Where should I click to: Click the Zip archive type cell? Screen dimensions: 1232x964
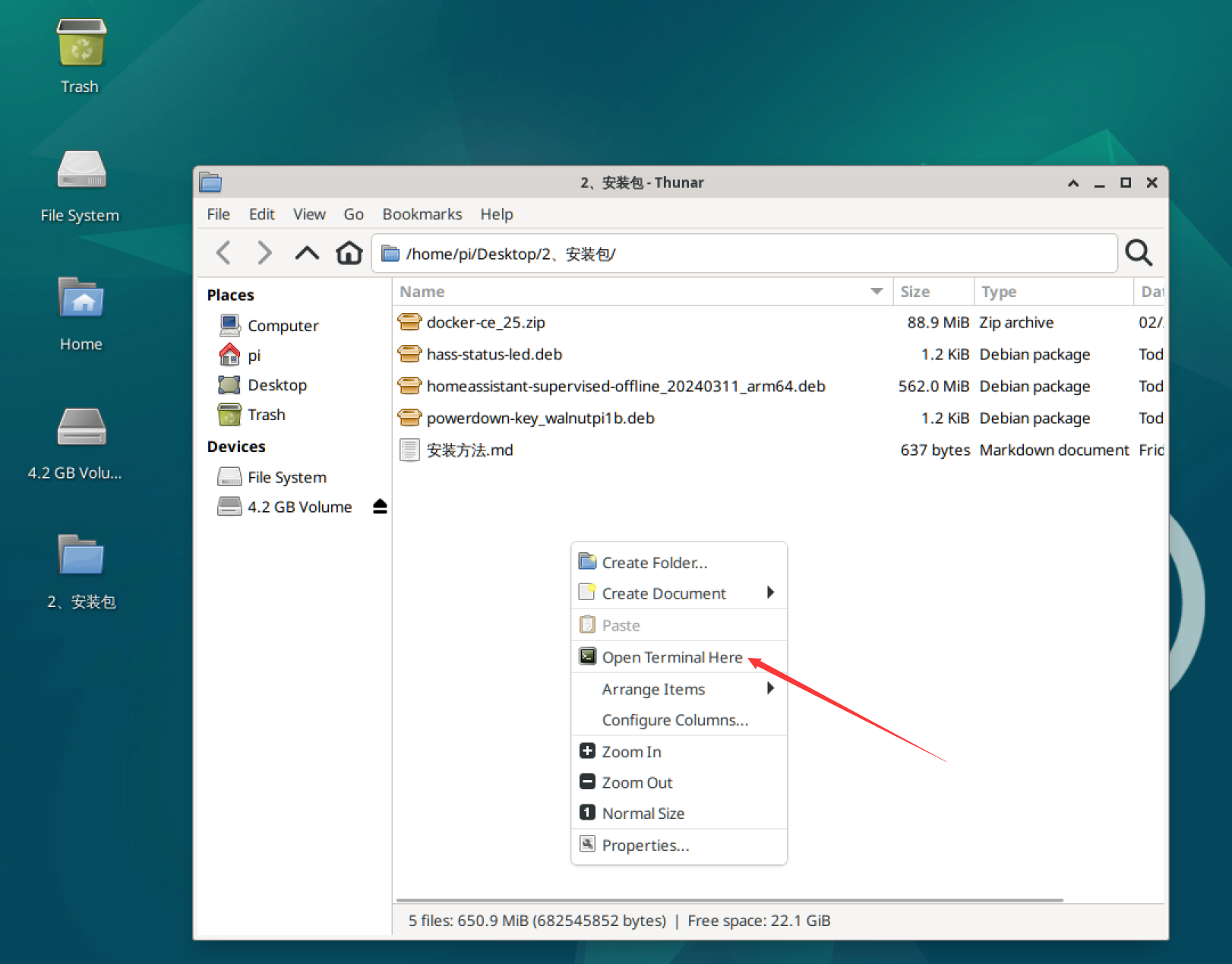pyautogui.click(x=1016, y=322)
